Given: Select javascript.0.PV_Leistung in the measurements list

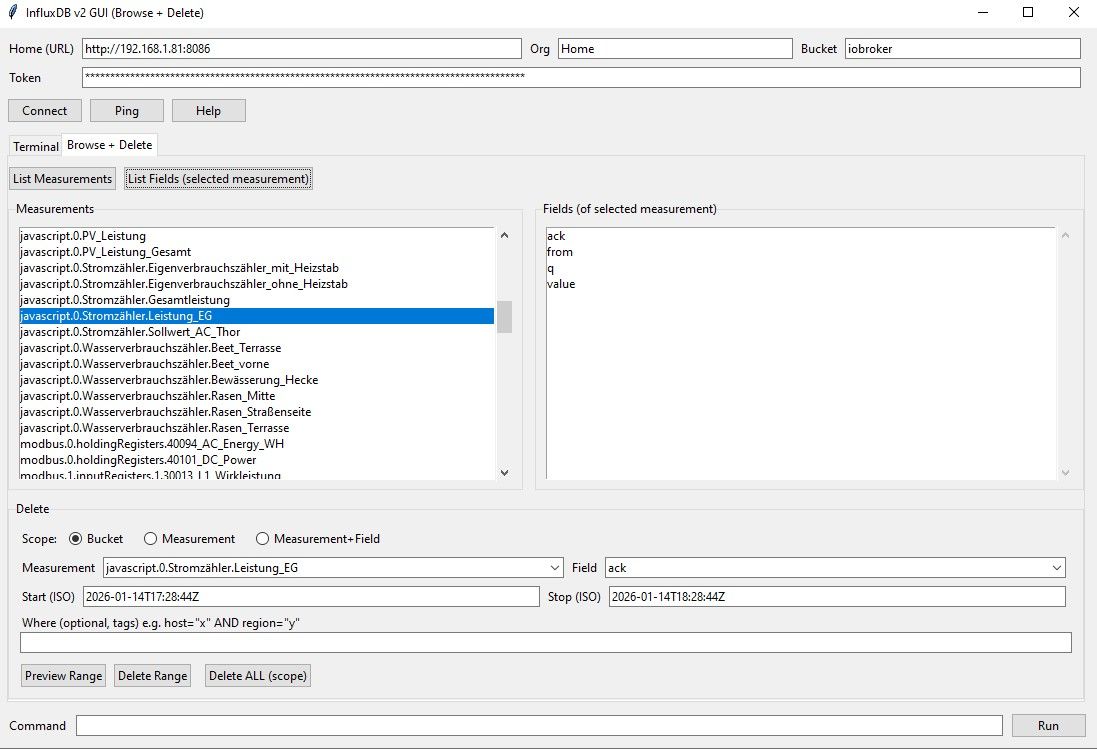Looking at the screenshot, I should 82,235.
